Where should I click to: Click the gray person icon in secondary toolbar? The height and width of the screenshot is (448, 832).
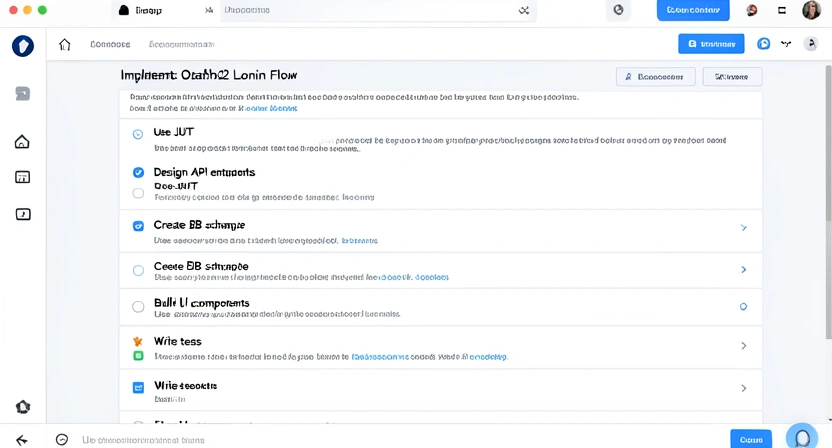[811, 44]
